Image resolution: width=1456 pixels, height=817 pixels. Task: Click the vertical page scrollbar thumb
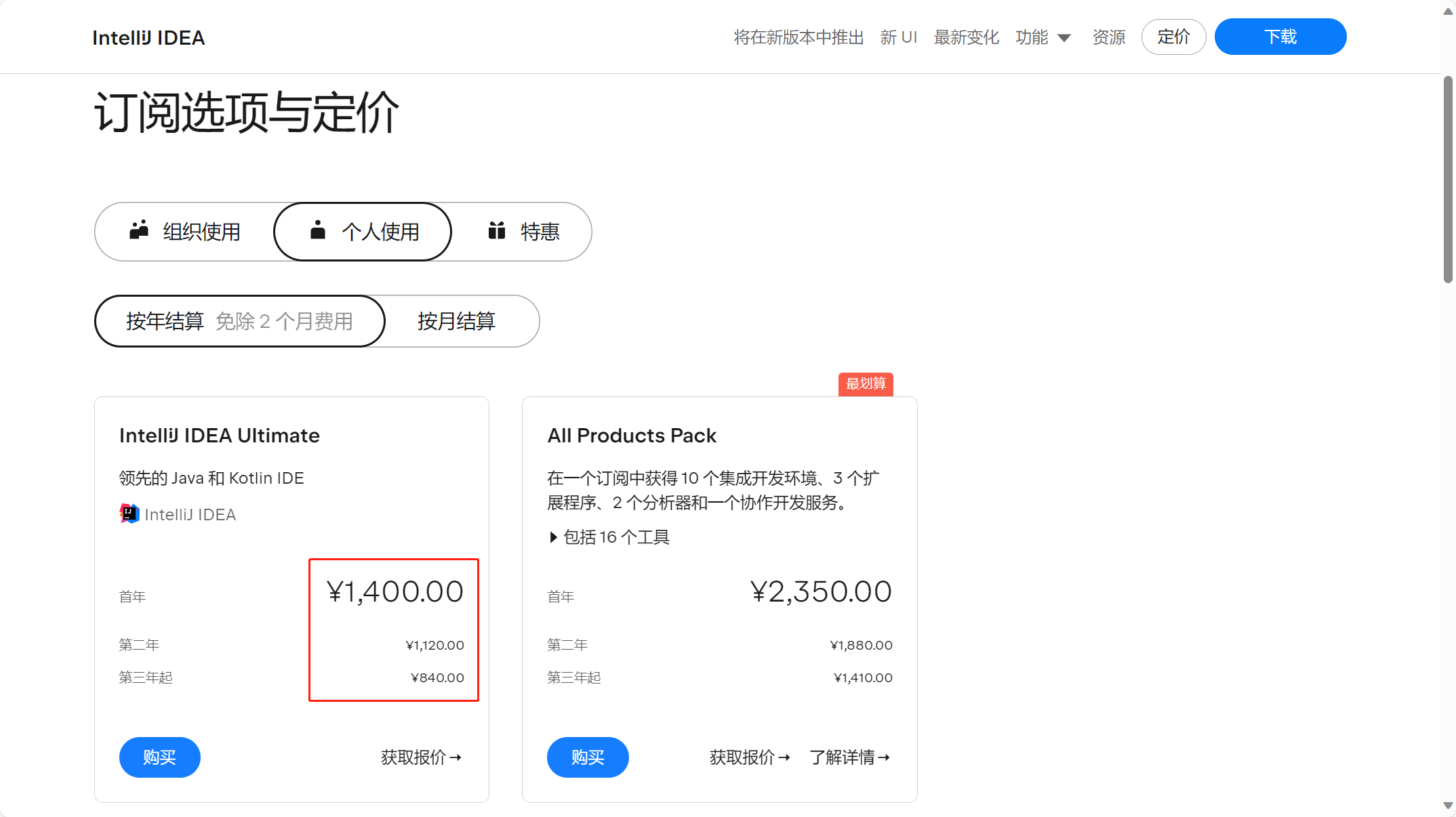click(x=1448, y=180)
